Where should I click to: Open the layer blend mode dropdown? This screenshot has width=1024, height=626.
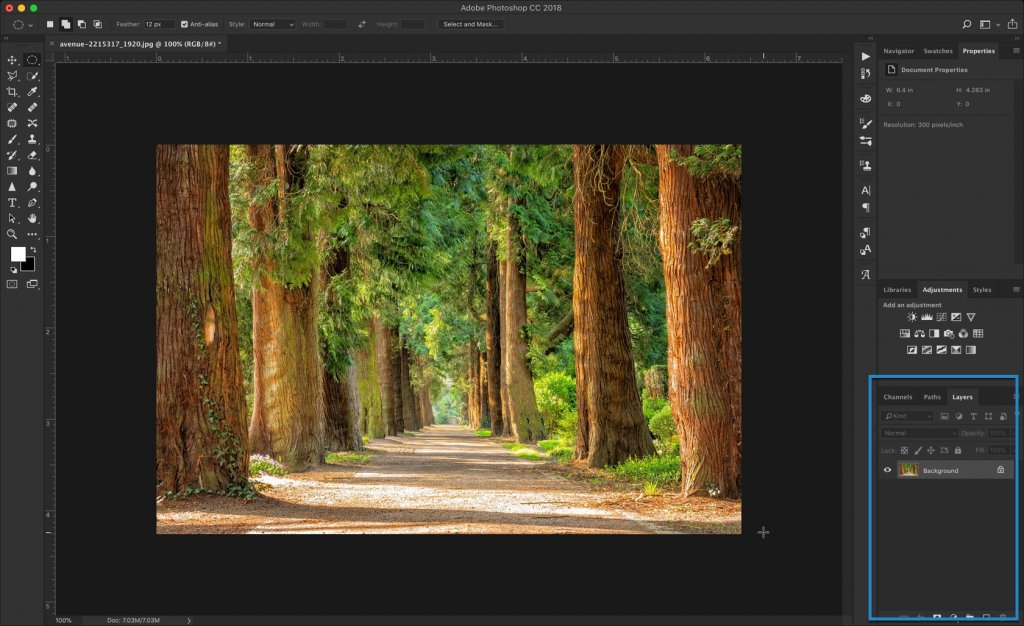coord(917,433)
